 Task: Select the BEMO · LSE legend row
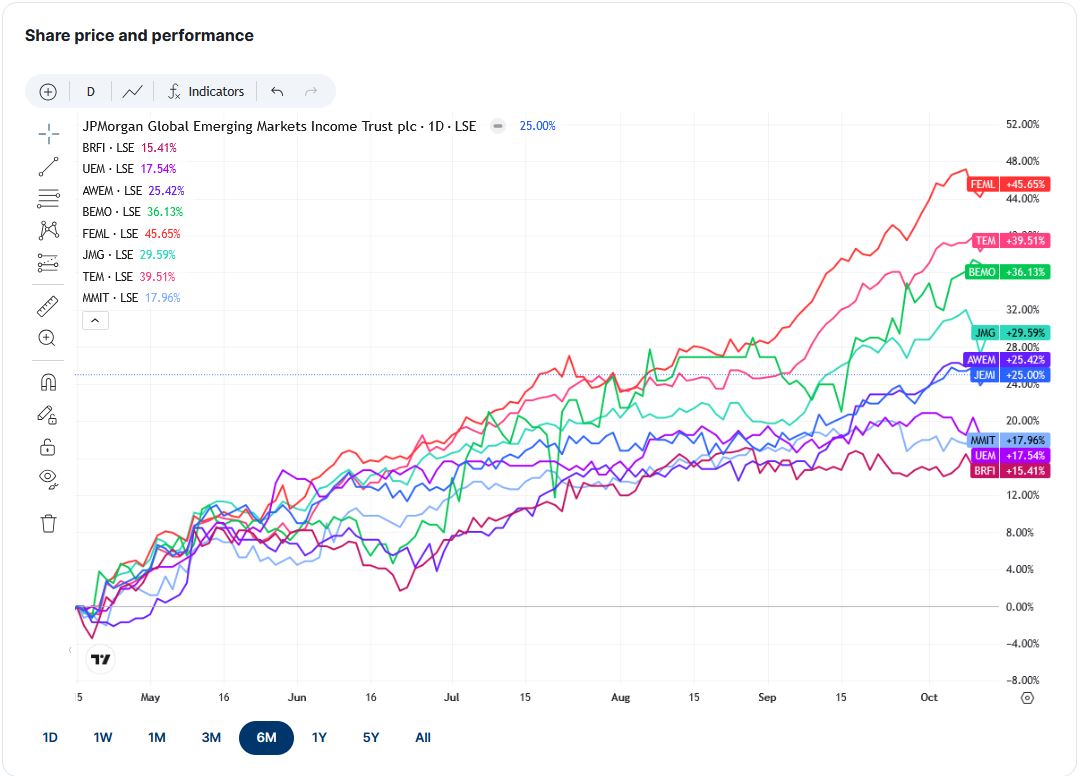(x=132, y=212)
